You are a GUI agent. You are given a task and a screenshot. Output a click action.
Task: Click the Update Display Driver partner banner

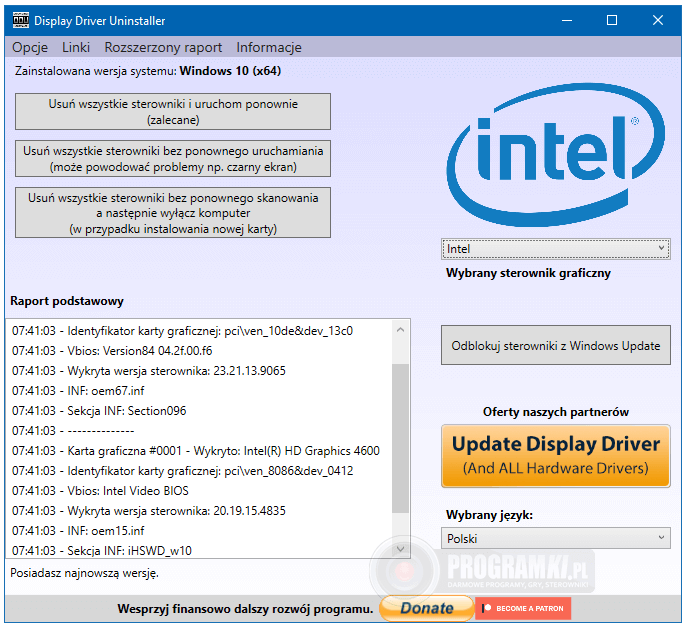pyautogui.click(x=556, y=456)
